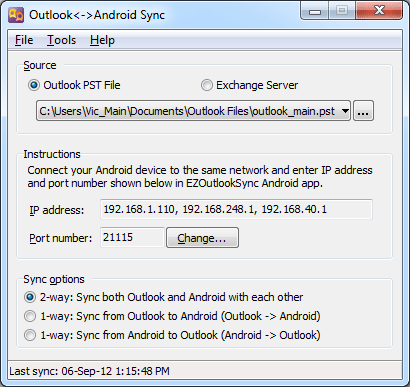Close the Outlook Android Sync window
The width and height of the screenshot is (410, 387).
pos(379,10)
